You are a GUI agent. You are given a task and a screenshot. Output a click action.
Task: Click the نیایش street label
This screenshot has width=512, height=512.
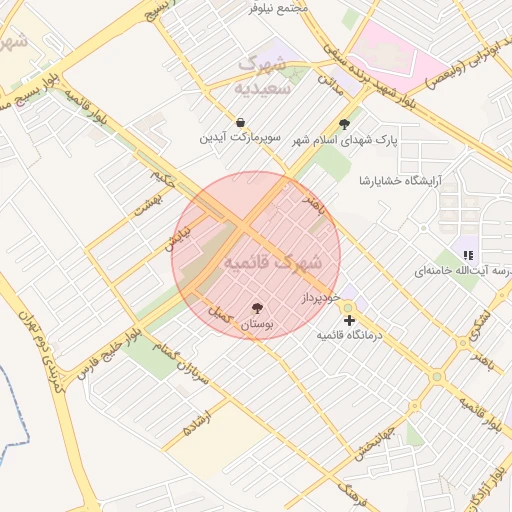coord(178,239)
